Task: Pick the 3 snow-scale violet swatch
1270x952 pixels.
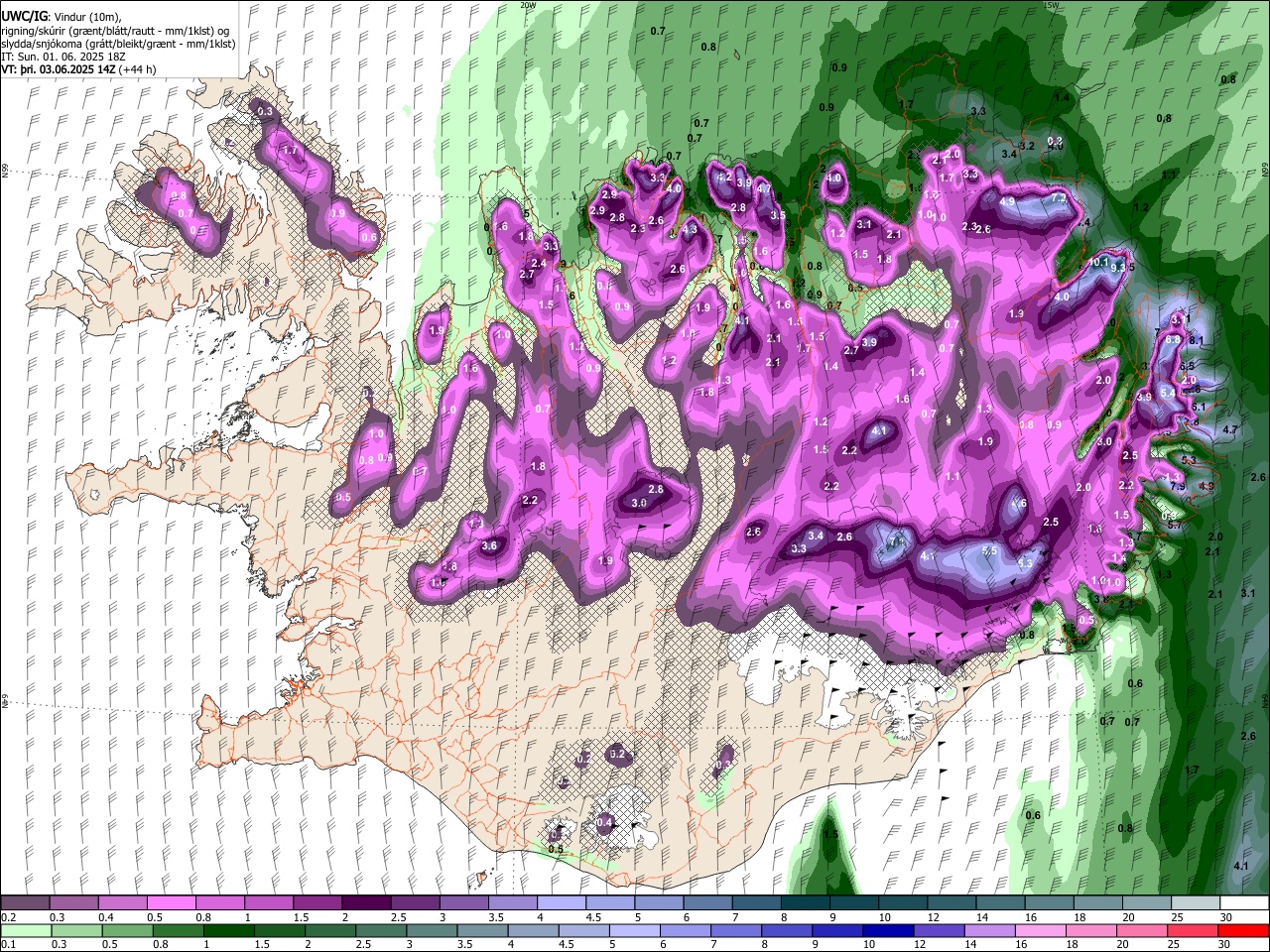Action: coord(463,903)
